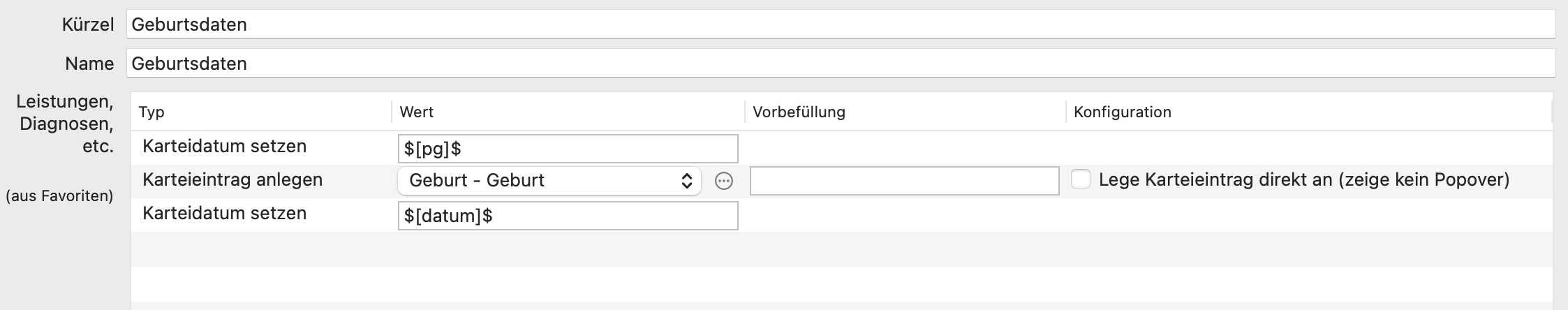Select the first 'Karteidatum setzen' row
This screenshot has width=1568, height=310.
tap(841, 148)
